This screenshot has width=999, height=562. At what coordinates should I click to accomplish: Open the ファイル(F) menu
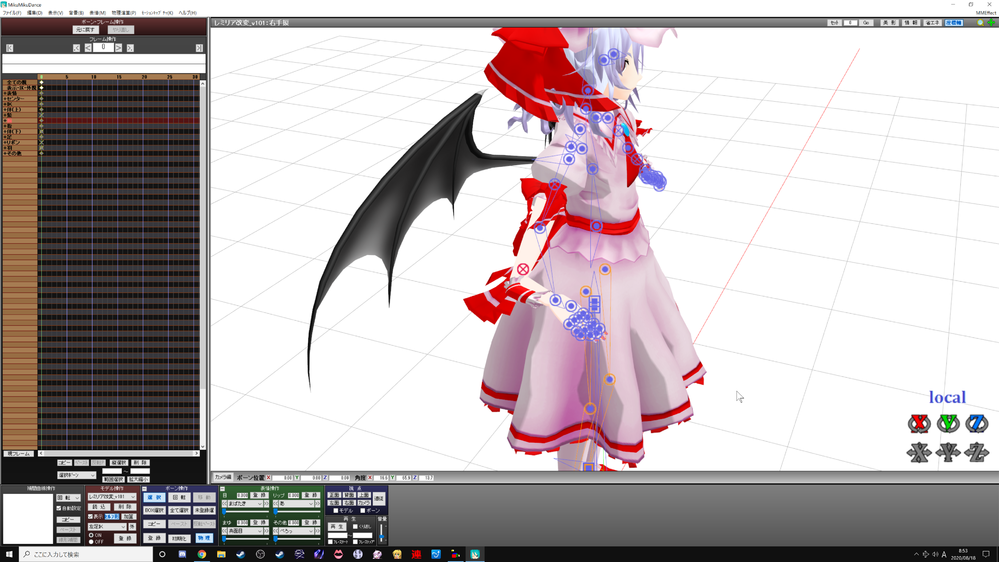[x=11, y=13]
